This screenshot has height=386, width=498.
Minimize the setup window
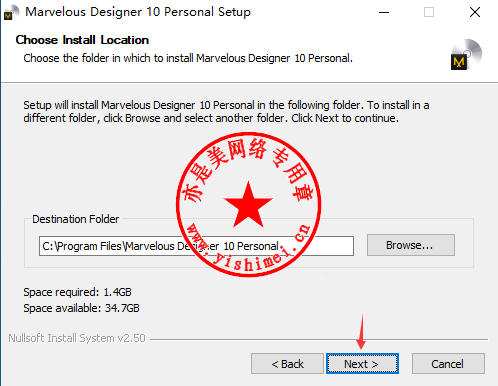pyautogui.click(x=384, y=13)
